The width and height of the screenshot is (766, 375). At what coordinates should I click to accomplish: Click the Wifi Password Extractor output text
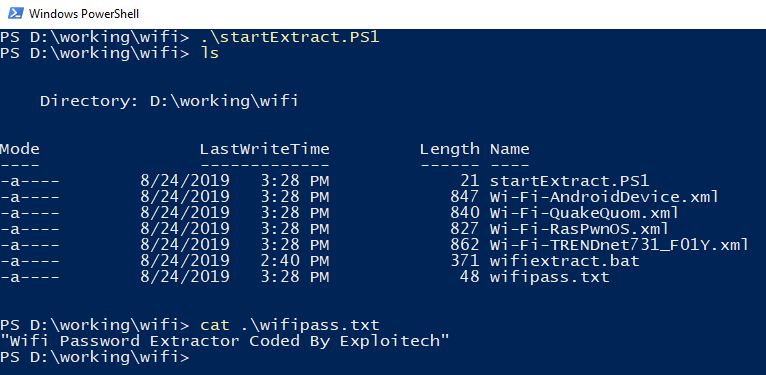[x=224, y=341]
